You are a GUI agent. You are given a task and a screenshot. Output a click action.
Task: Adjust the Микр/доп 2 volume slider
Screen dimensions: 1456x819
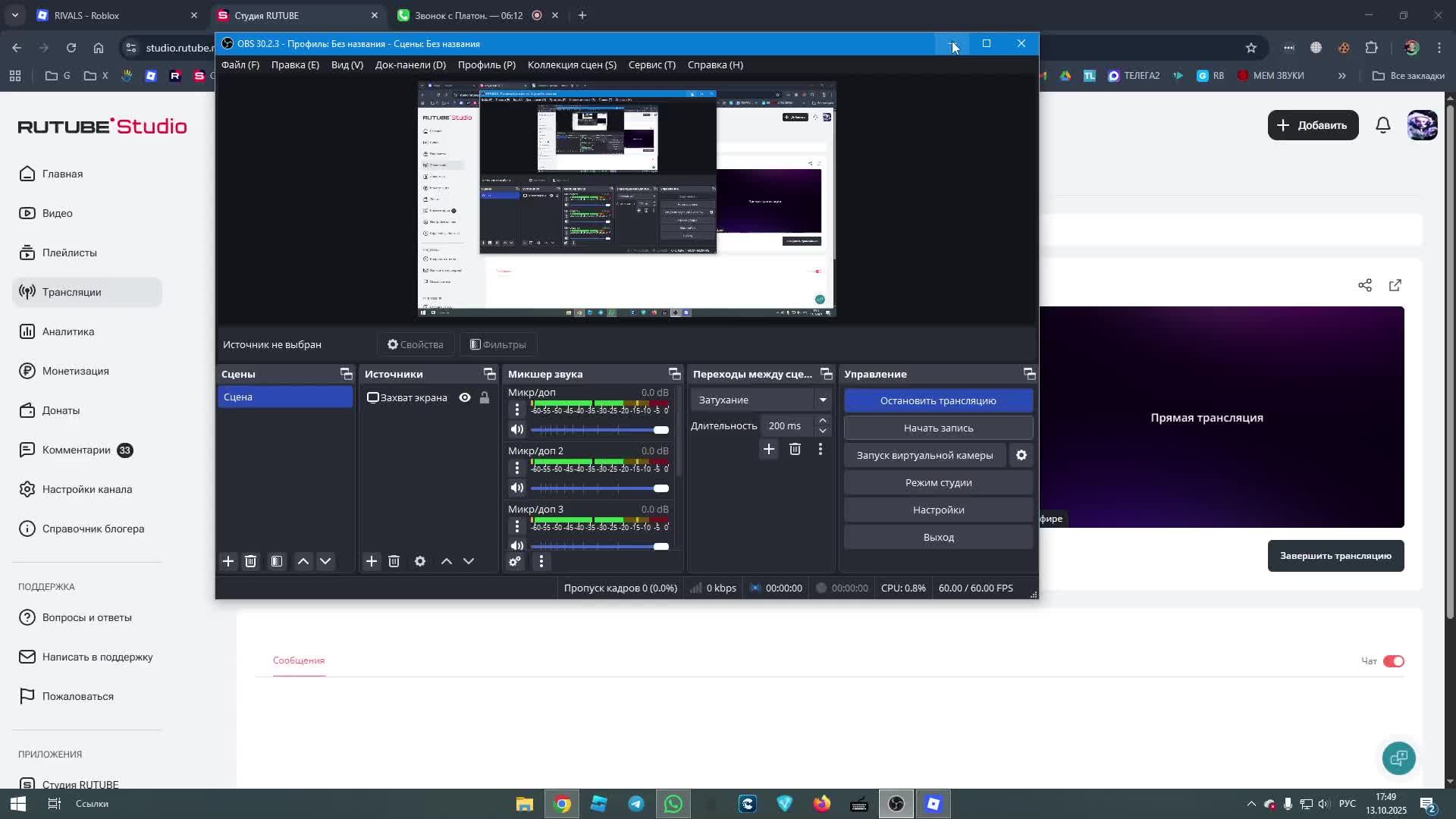(600, 488)
